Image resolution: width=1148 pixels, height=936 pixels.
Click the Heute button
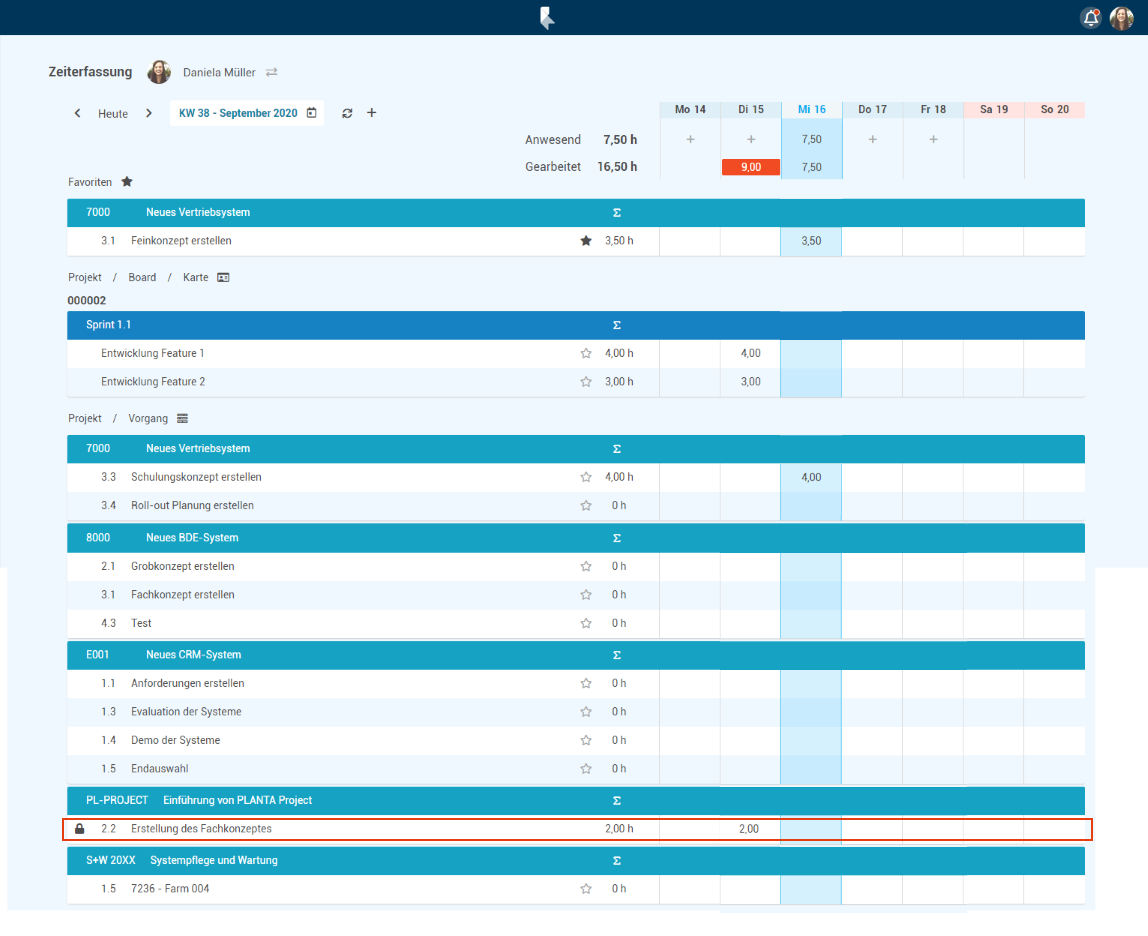click(x=113, y=114)
